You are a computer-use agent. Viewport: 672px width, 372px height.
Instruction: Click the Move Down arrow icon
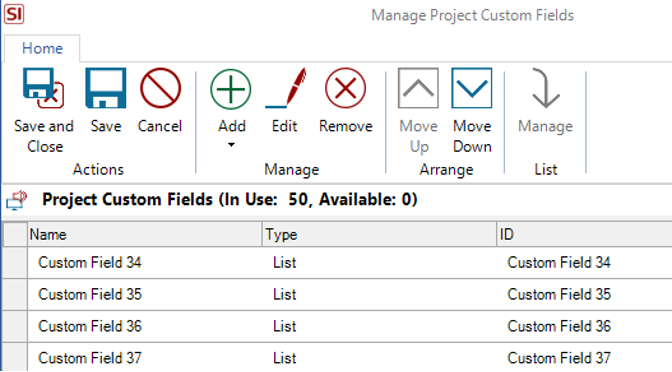471,88
